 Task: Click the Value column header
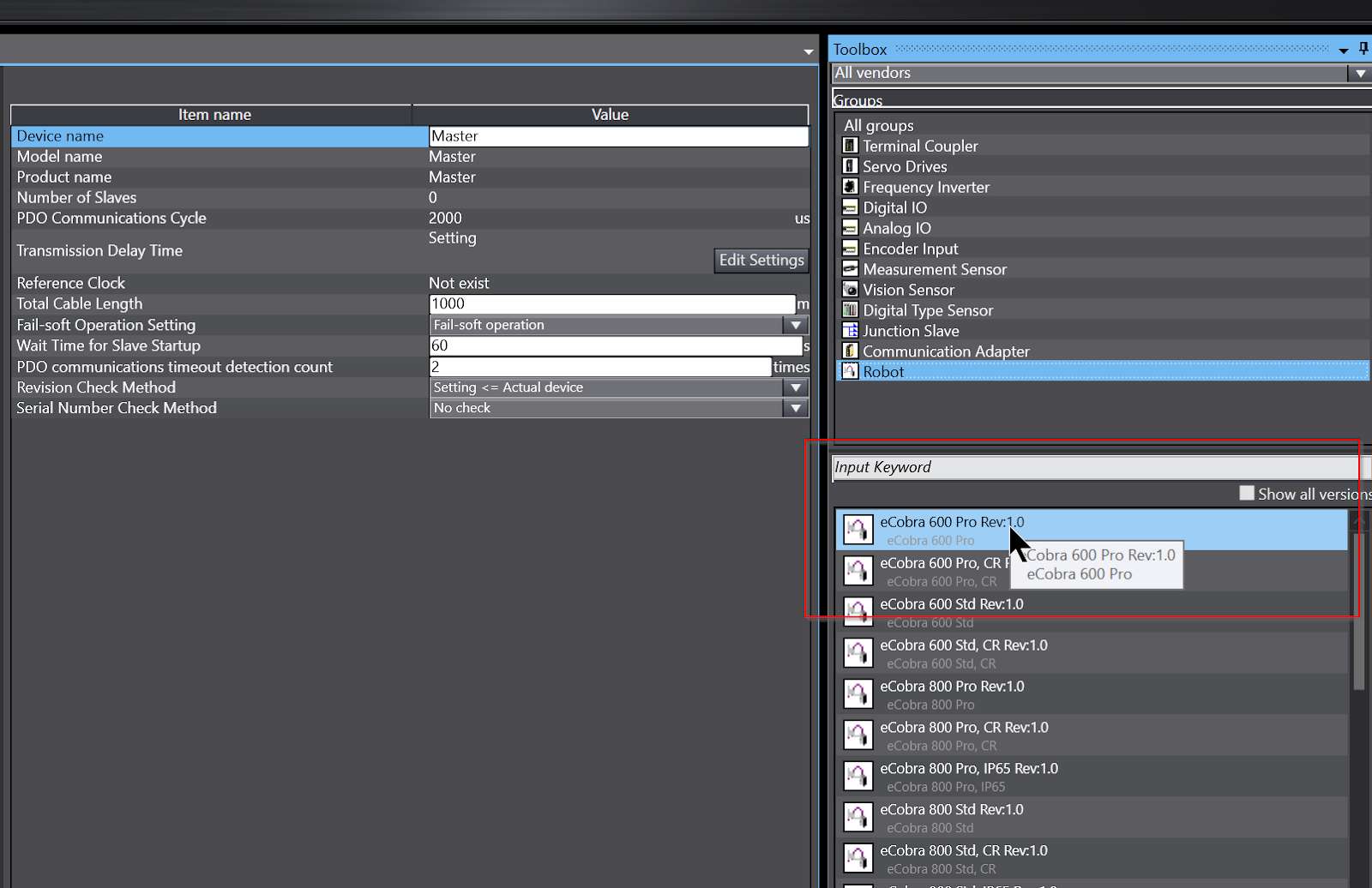pos(611,115)
